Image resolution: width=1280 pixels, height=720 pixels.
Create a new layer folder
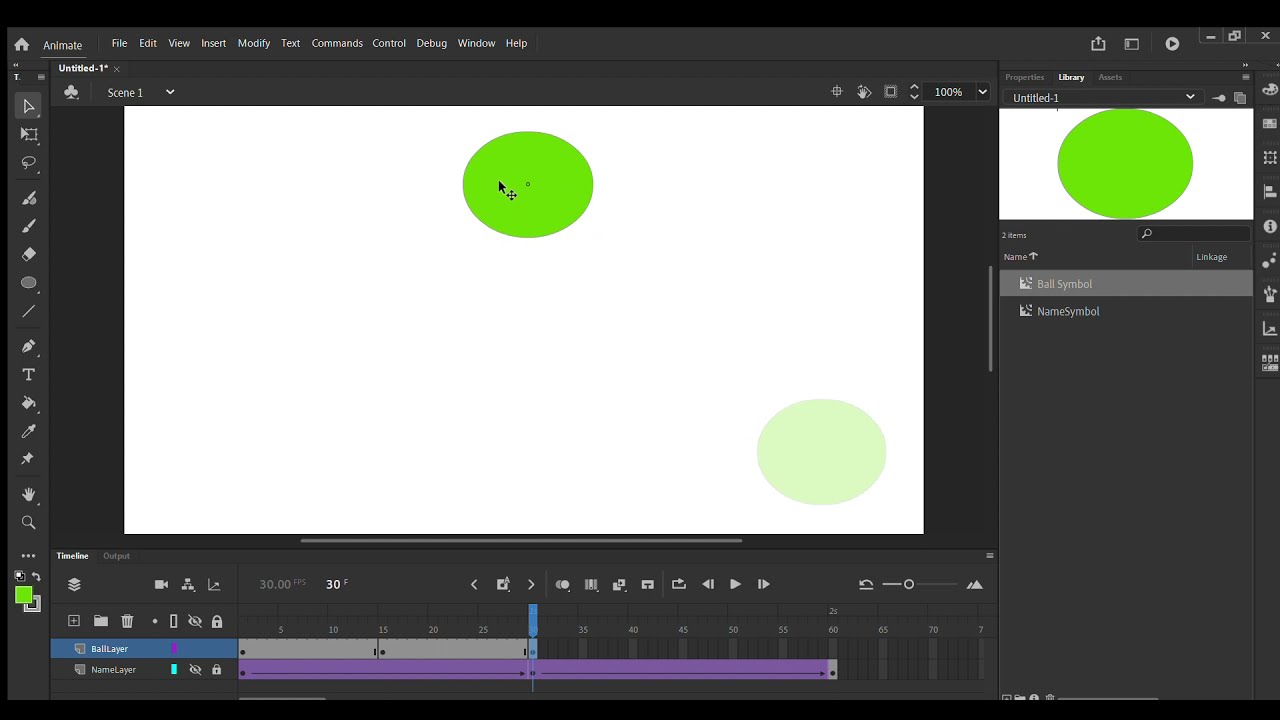101,621
